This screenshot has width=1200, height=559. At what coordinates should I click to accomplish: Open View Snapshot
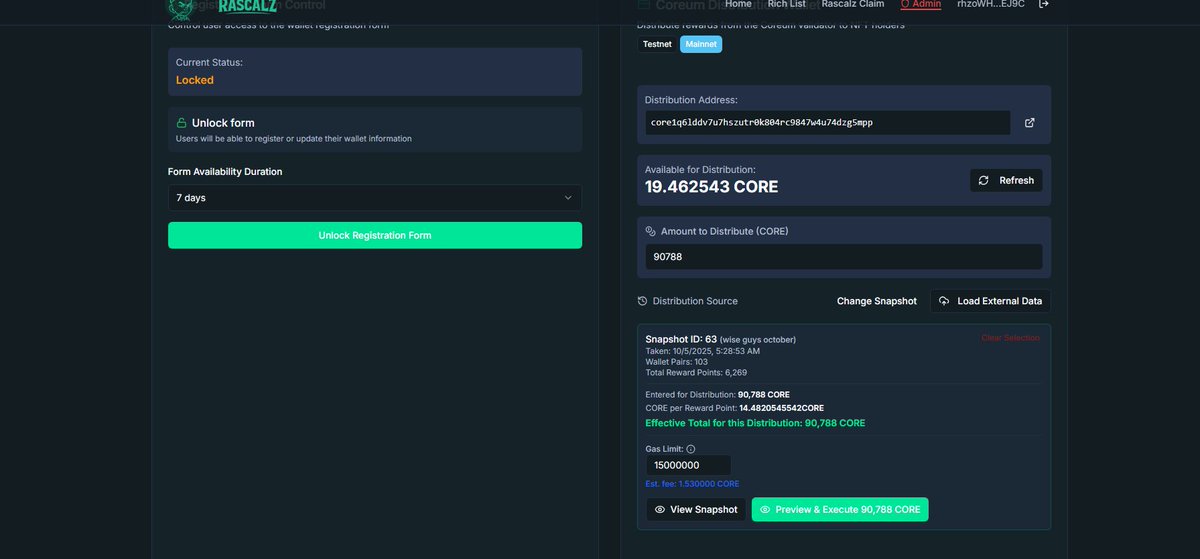tap(696, 510)
